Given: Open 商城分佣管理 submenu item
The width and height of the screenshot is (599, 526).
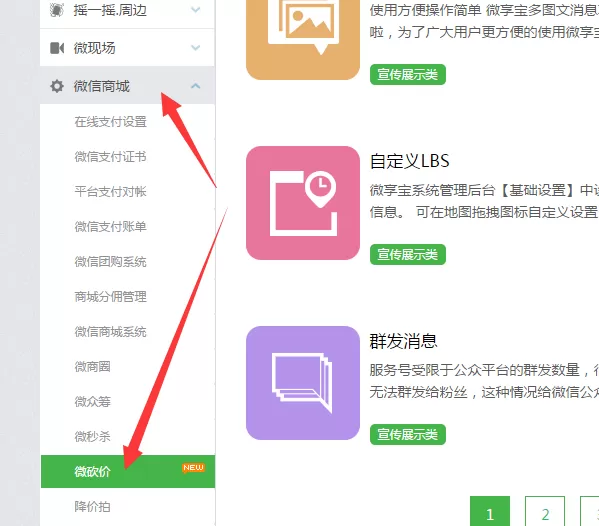Looking at the screenshot, I should [x=110, y=296].
